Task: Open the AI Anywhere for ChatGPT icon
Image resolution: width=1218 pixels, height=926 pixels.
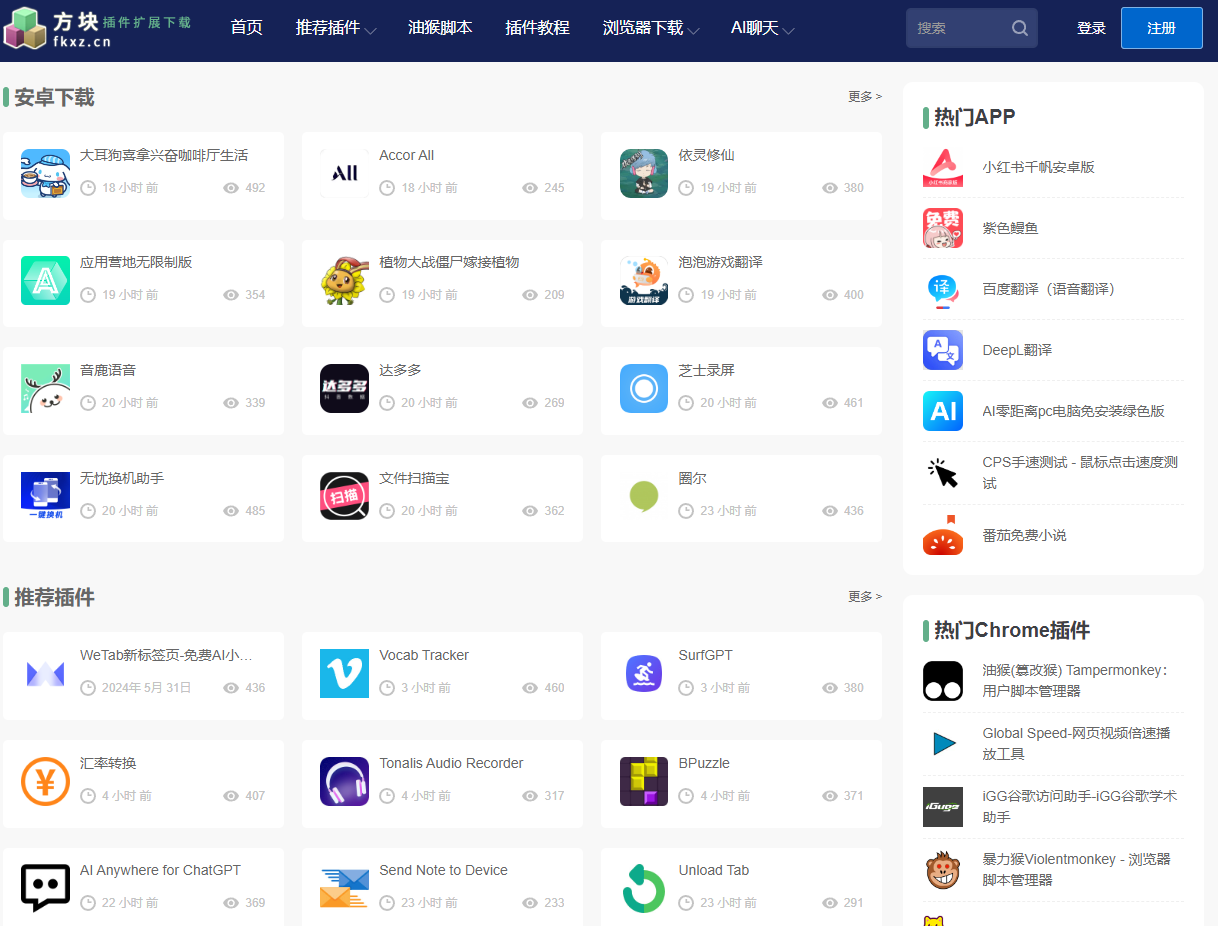Action: click(x=45, y=888)
